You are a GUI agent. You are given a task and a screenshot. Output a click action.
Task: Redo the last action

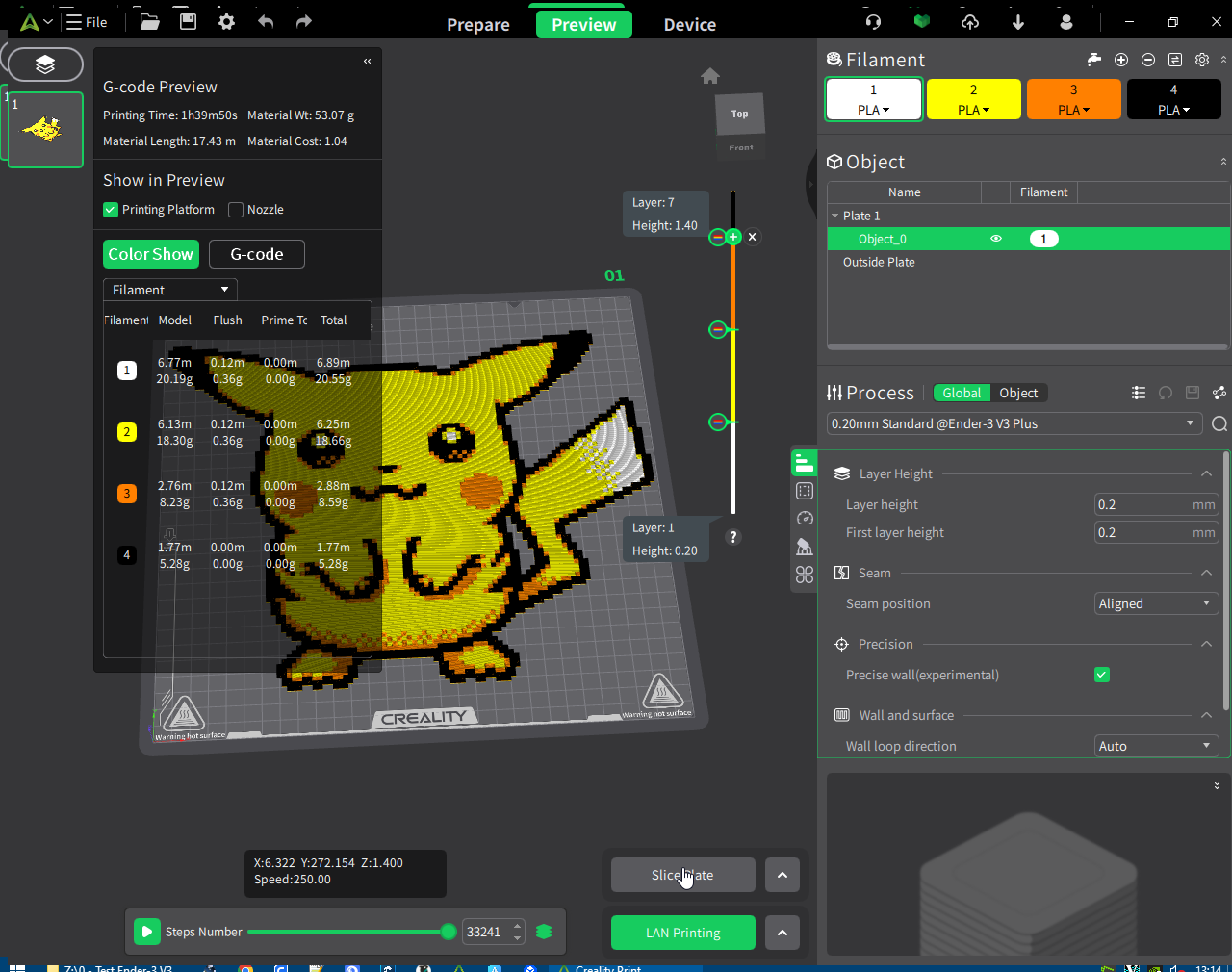click(x=304, y=21)
